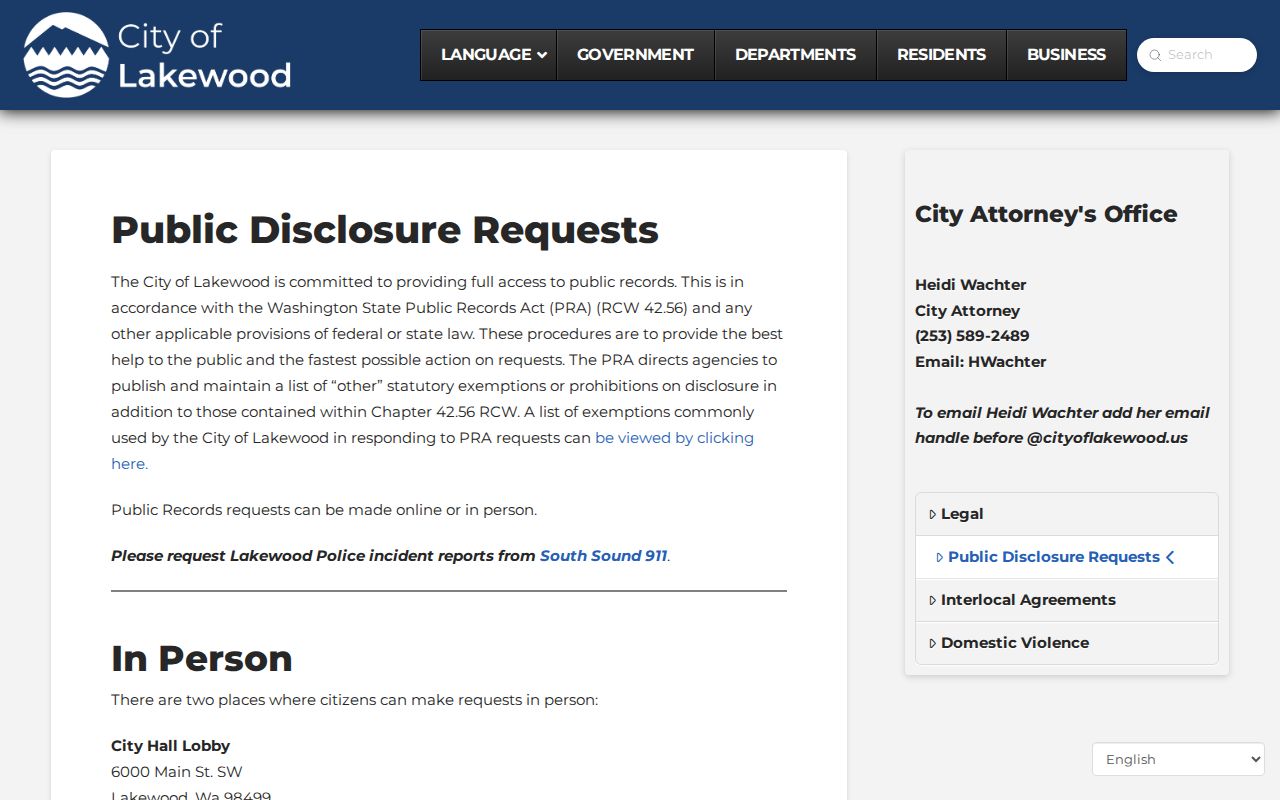Click the City Hall Lobby label
Image resolution: width=1280 pixels, height=800 pixels.
click(170, 746)
